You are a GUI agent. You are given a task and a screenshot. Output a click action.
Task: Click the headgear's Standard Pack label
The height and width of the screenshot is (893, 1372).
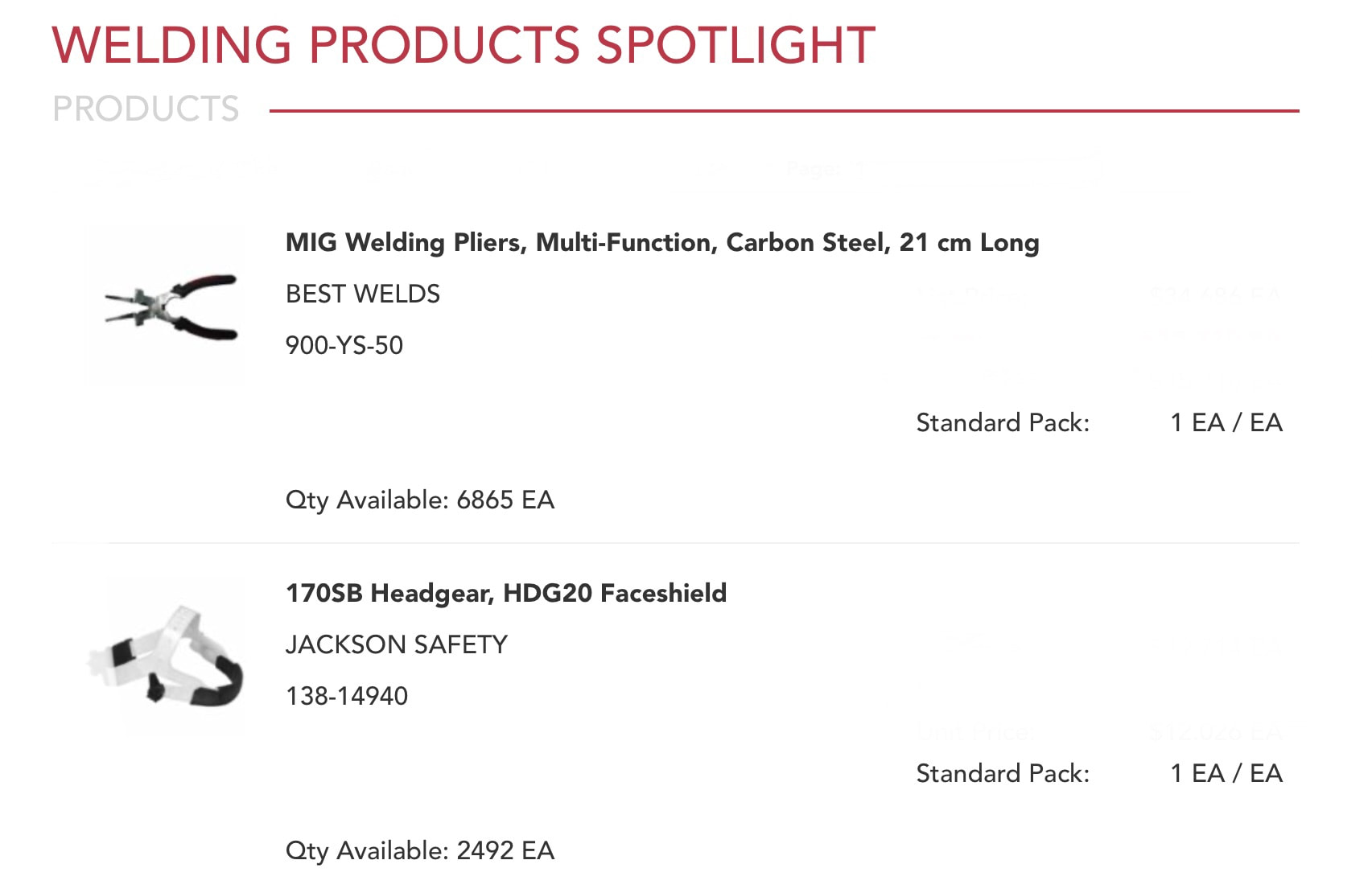tap(1003, 773)
